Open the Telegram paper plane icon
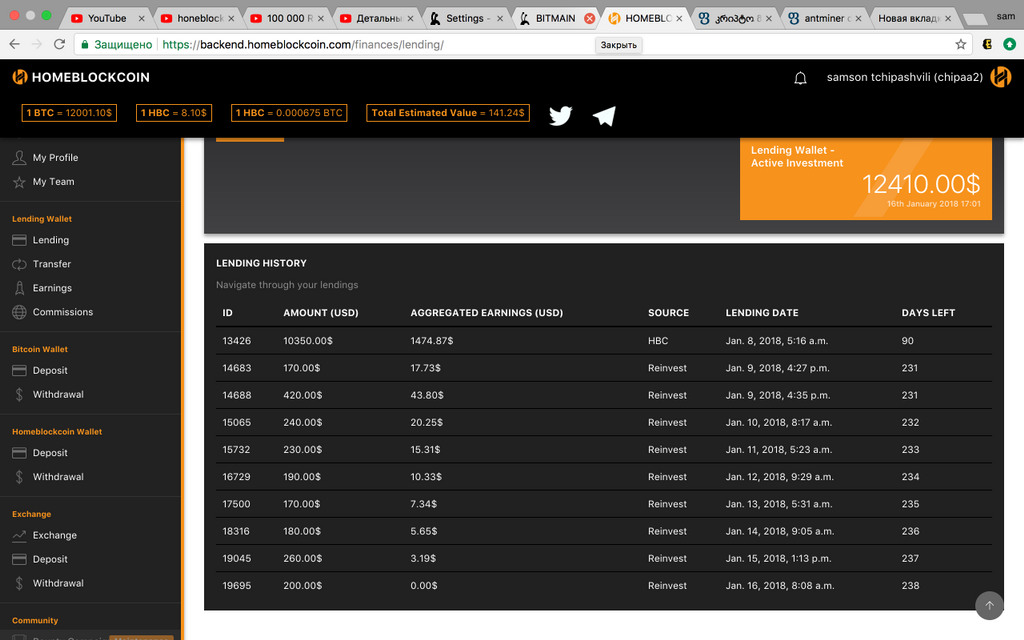 [604, 116]
